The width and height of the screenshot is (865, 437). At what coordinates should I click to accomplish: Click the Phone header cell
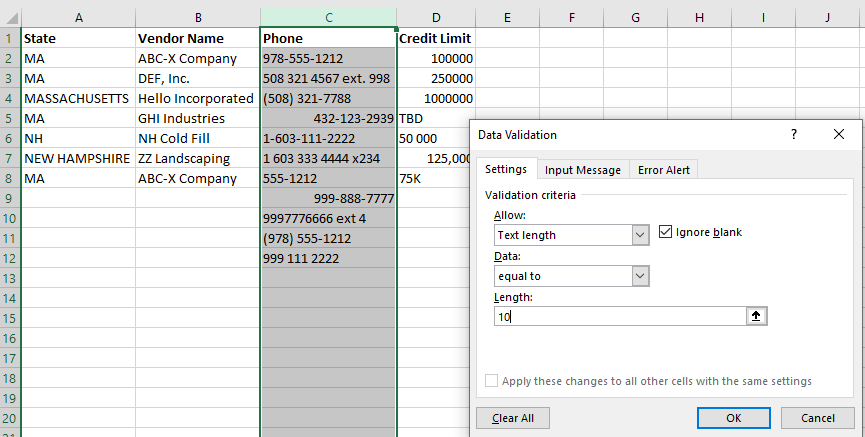point(328,38)
